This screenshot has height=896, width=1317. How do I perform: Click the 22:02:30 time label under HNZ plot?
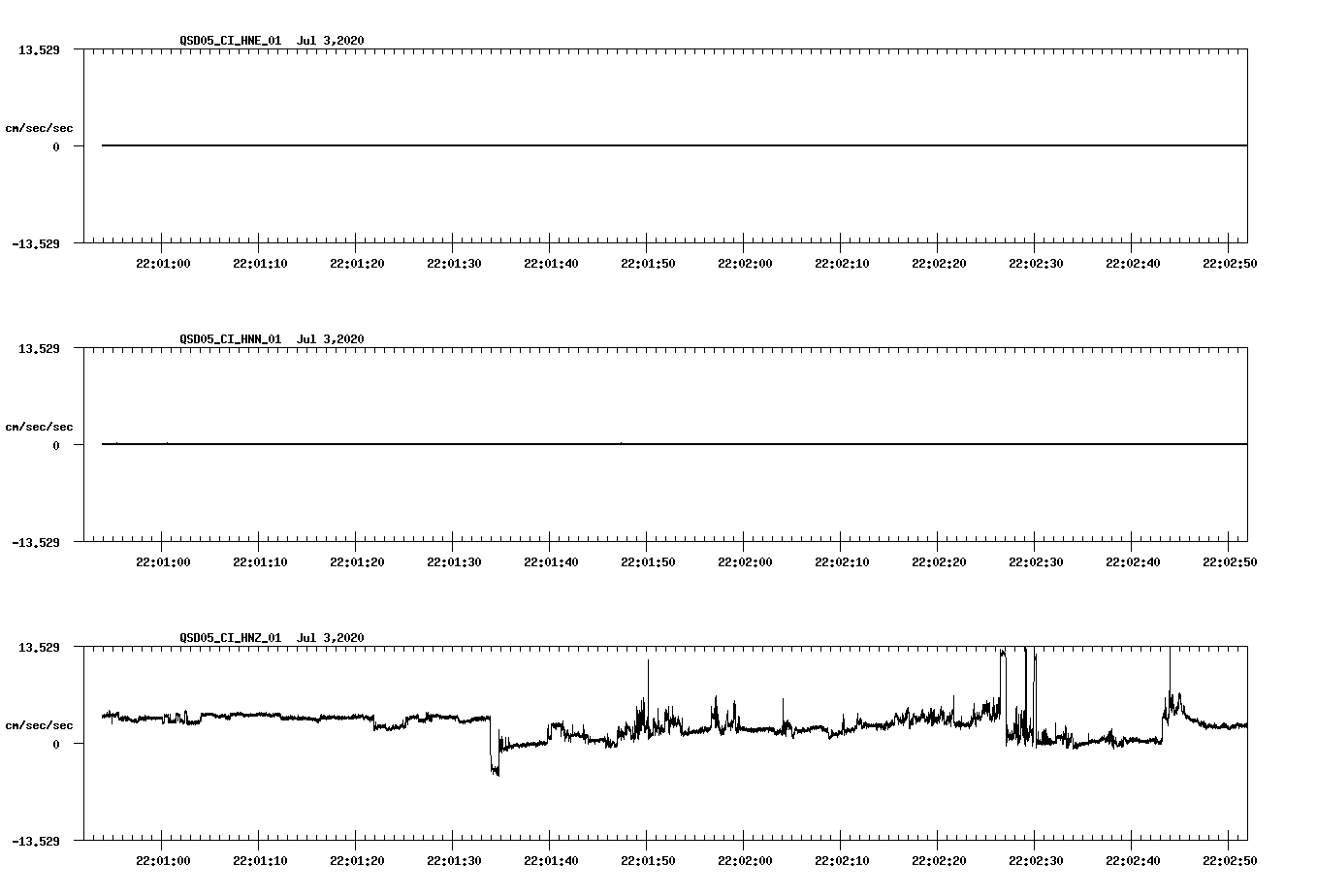pyautogui.click(x=1036, y=861)
